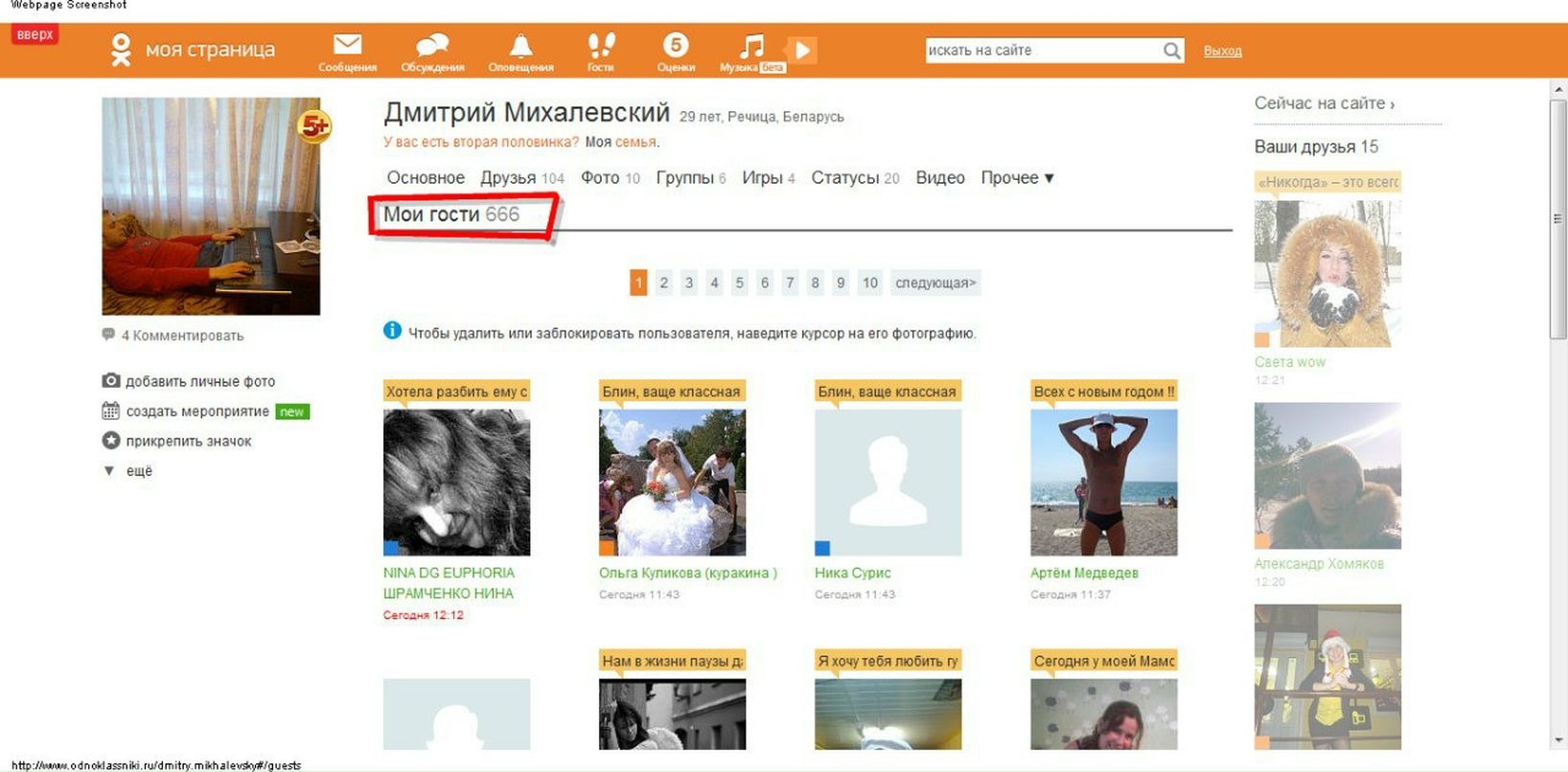Click the Выход logout link

coord(1222,51)
